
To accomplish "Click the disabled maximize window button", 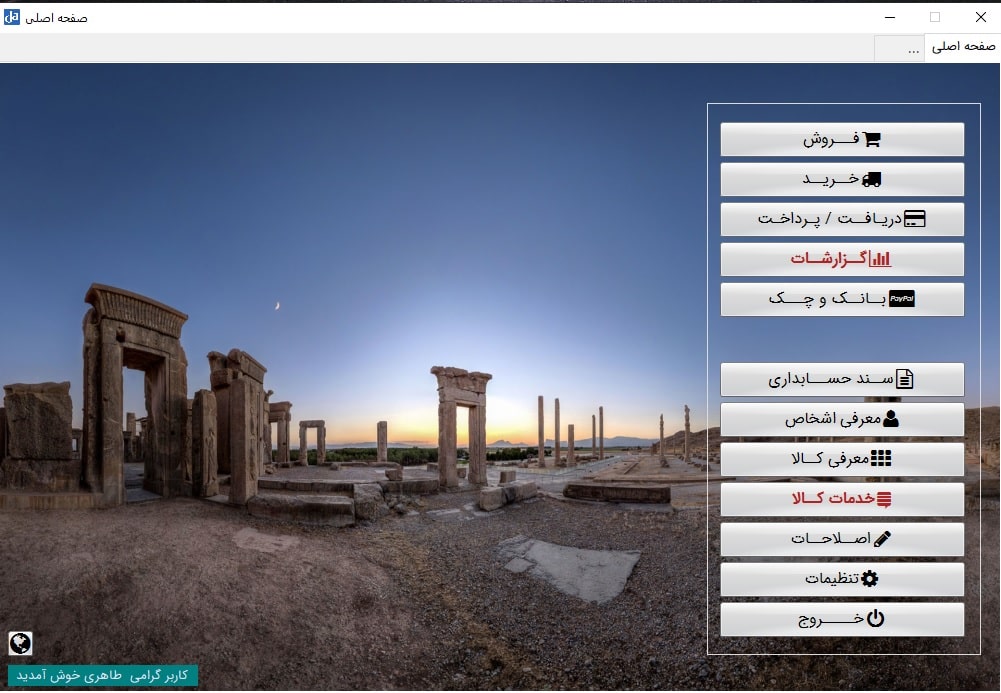I will pos(935,17).
